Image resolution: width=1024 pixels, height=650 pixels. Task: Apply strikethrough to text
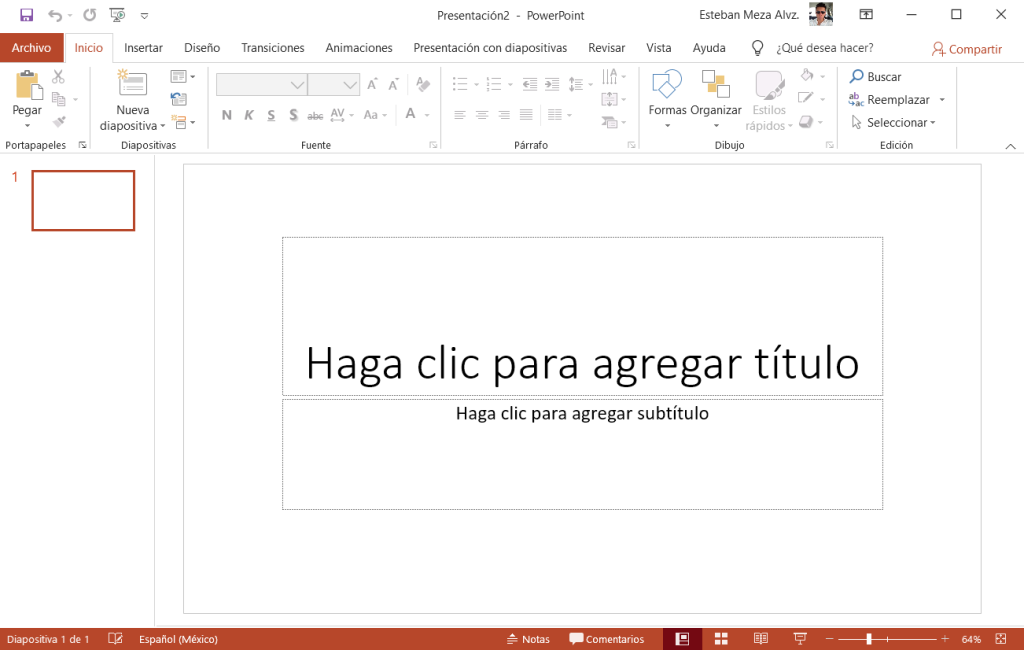pyautogui.click(x=314, y=116)
